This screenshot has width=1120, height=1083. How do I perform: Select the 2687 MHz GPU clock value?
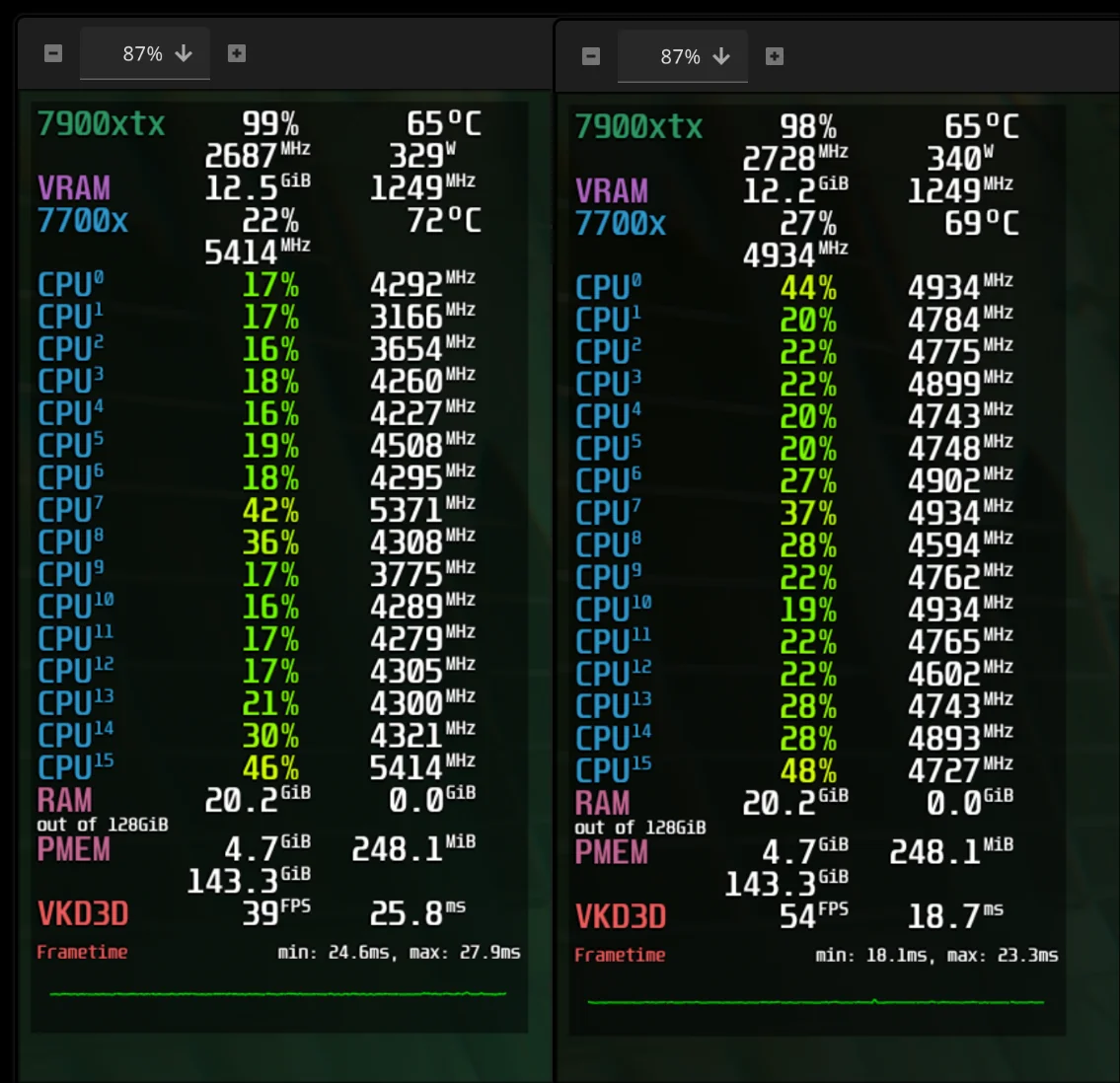click(x=258, y=155)
